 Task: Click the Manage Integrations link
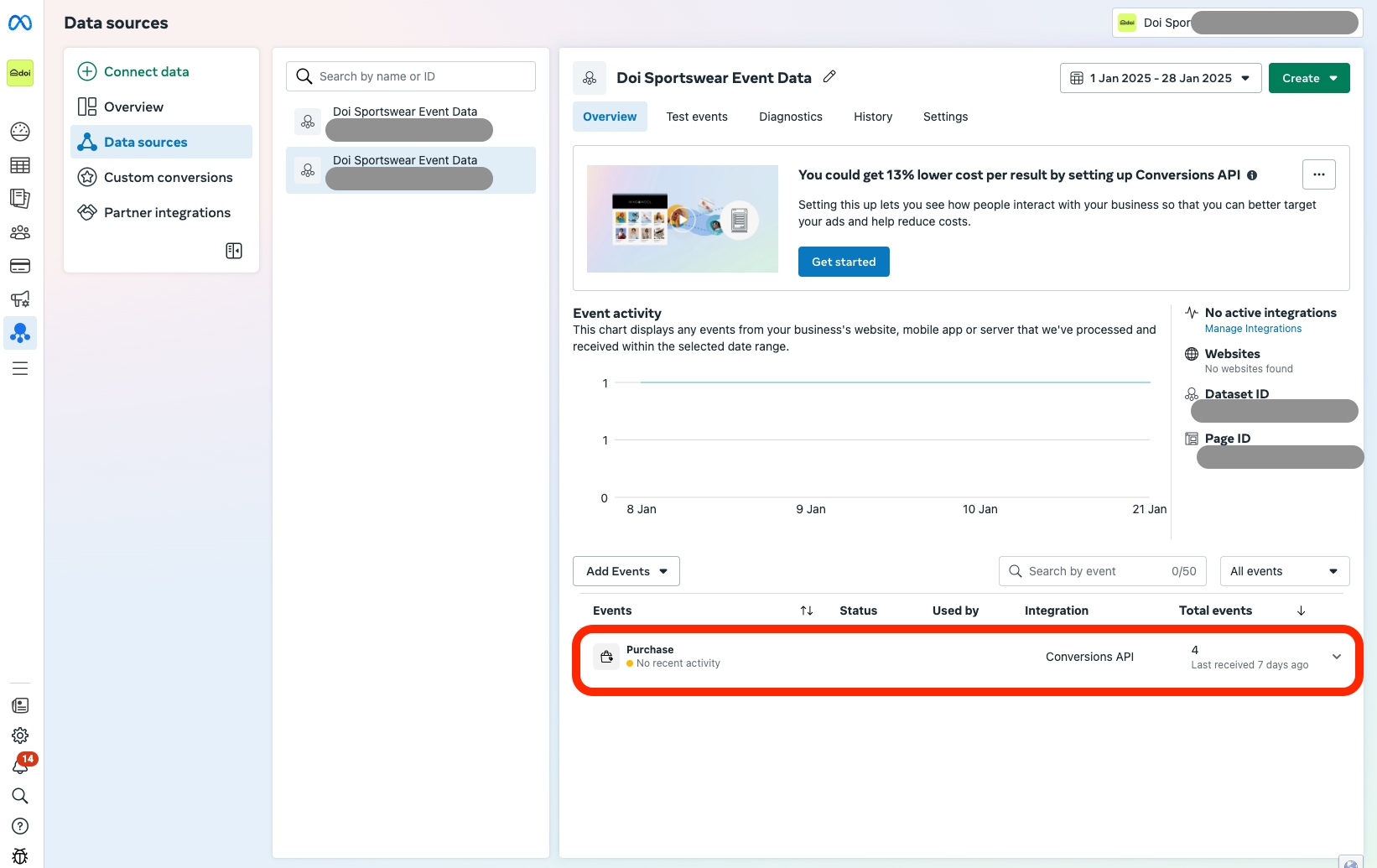coord(1253,329)
